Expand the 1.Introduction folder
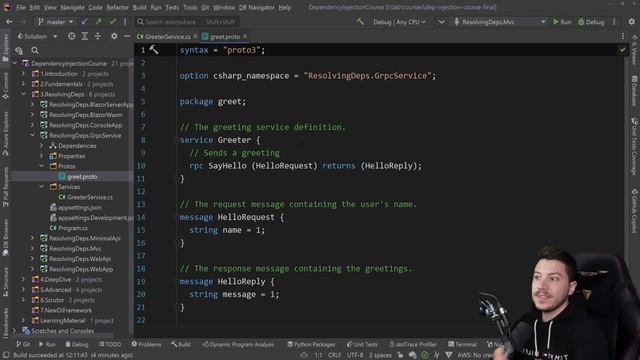 (23, 73)
